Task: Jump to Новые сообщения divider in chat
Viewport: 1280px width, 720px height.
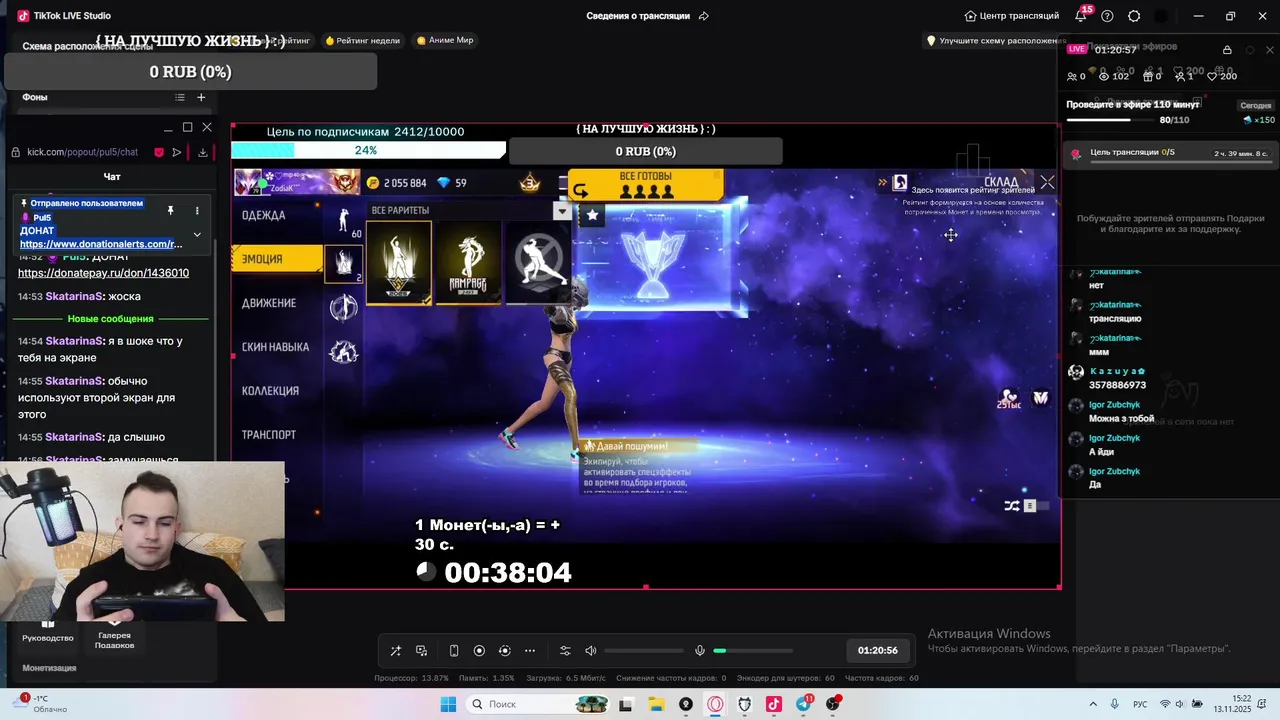Action: (111, 319)
